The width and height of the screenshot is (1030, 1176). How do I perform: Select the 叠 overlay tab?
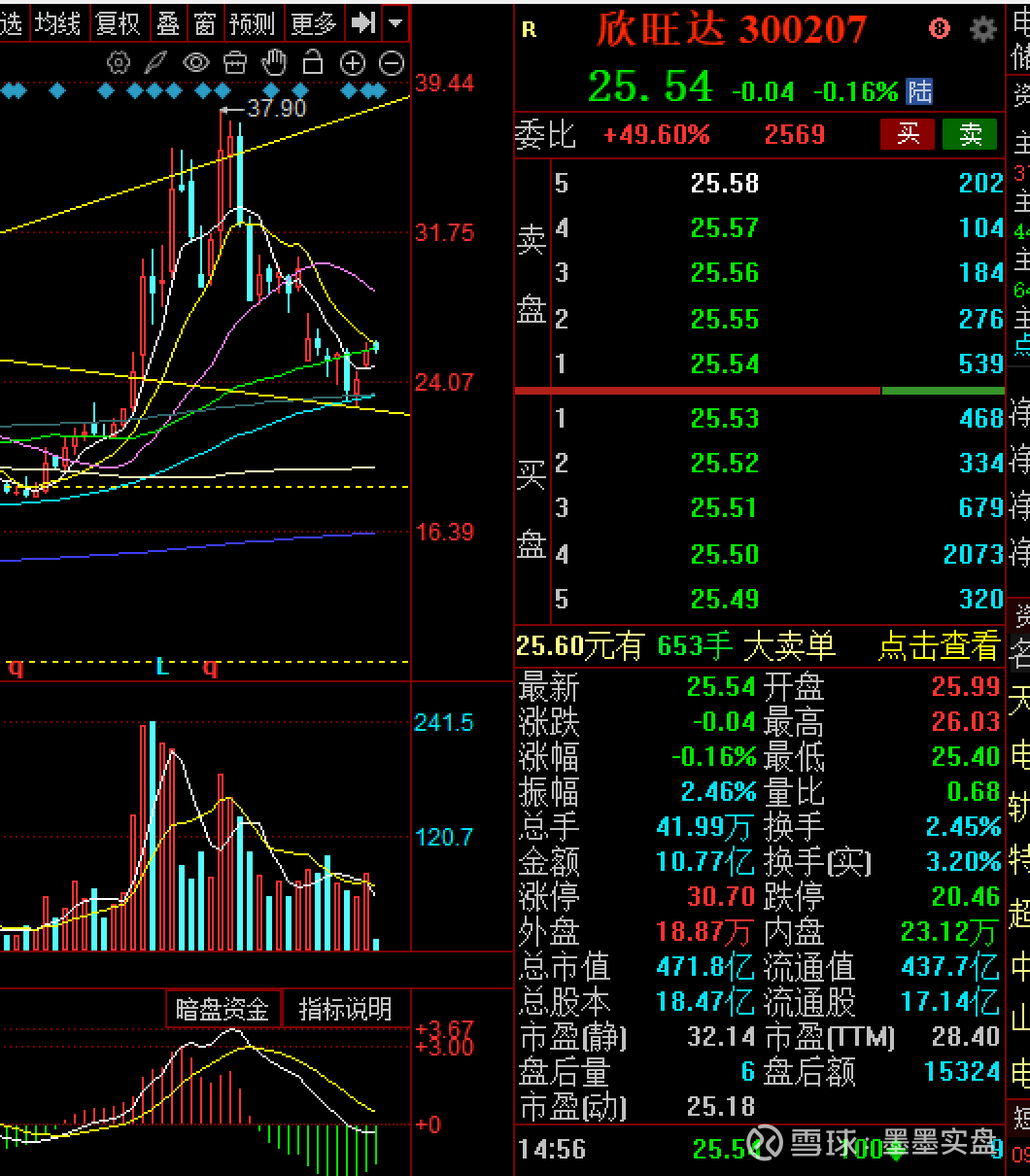point(168,22)
